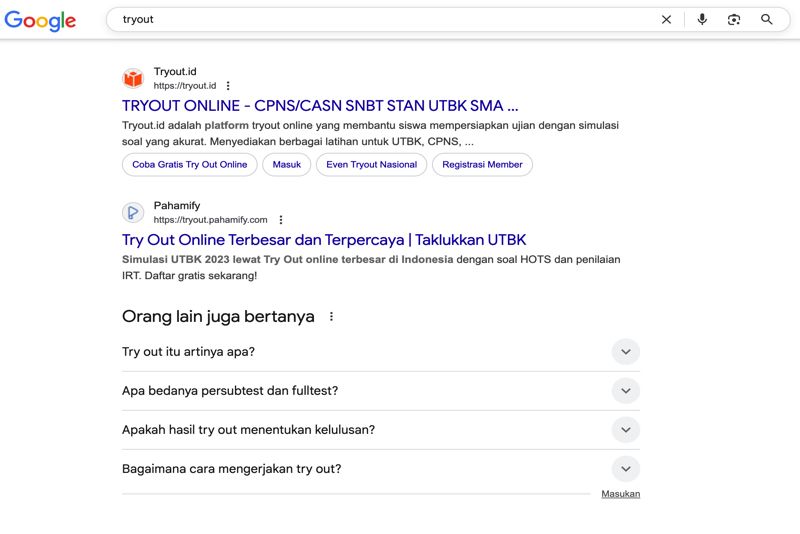Click the Pahamify site favicon
This screenshot has width=800, height=534.
point(133,212)
